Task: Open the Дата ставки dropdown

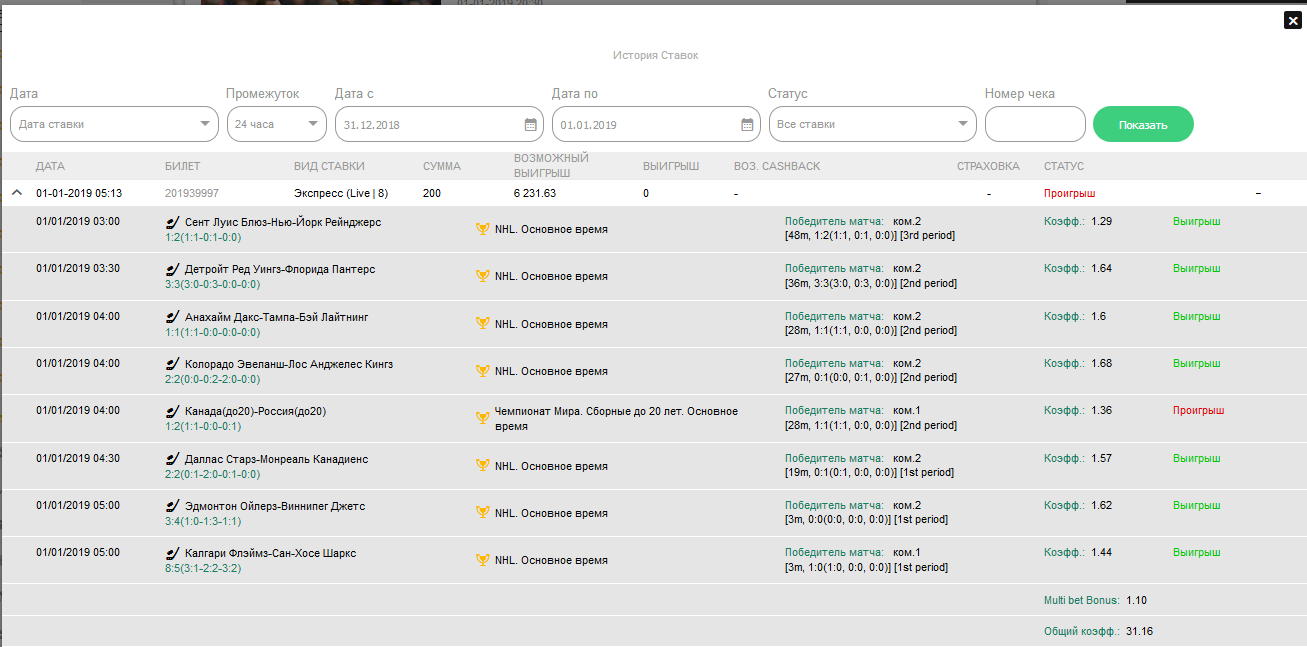Action: click(x=114, y=125)
